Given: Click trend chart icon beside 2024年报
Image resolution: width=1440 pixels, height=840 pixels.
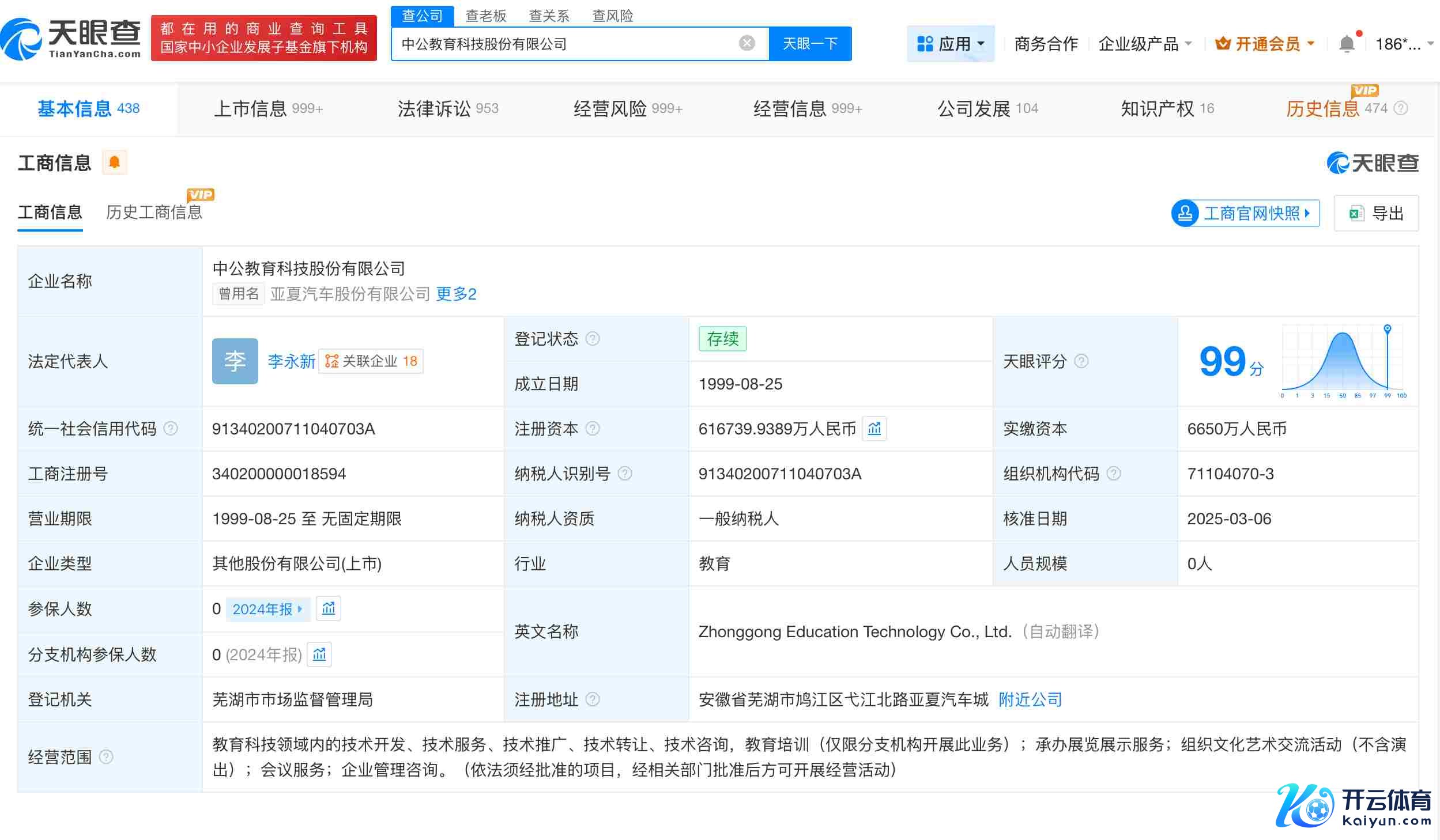Looking at the screenshot, I should (329, 608).
